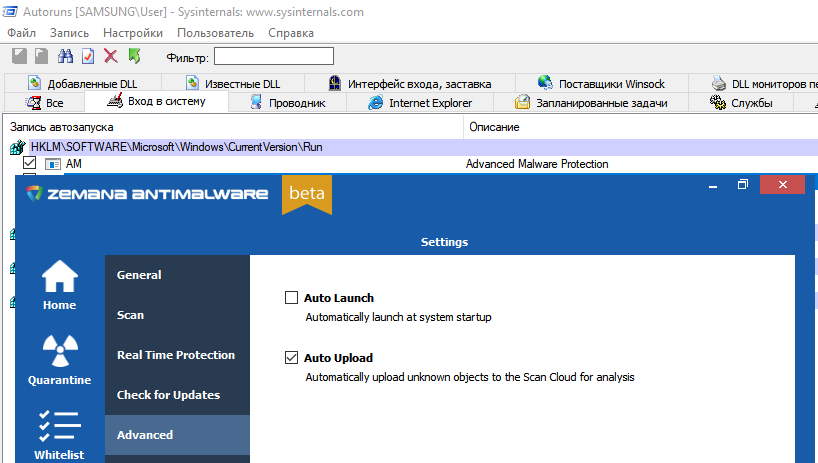Select the AM entry name
Image resolution: width=818 pixels, height=463 pixels.
[x=74, y=164]
